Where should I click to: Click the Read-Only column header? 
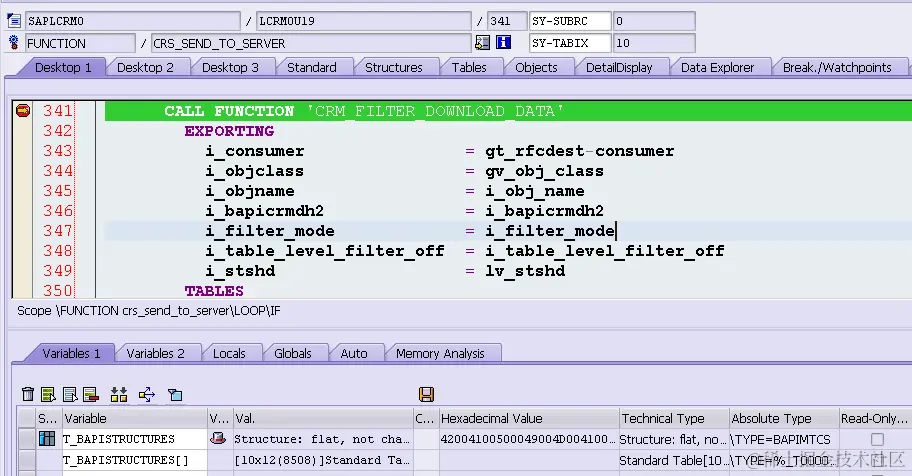click(x=875, y=418)
